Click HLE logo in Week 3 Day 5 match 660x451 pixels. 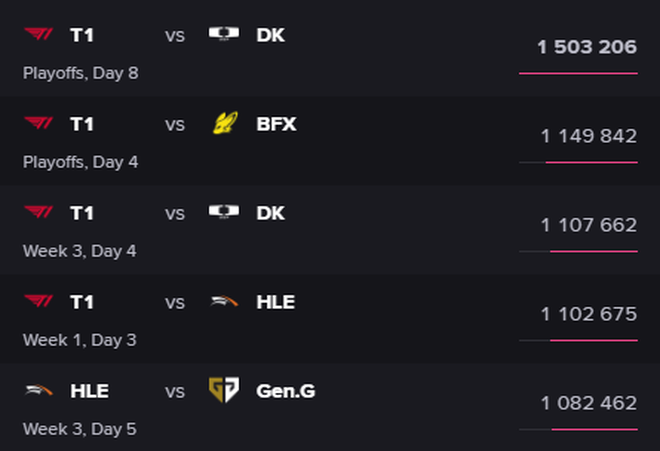tap(39, 390)
